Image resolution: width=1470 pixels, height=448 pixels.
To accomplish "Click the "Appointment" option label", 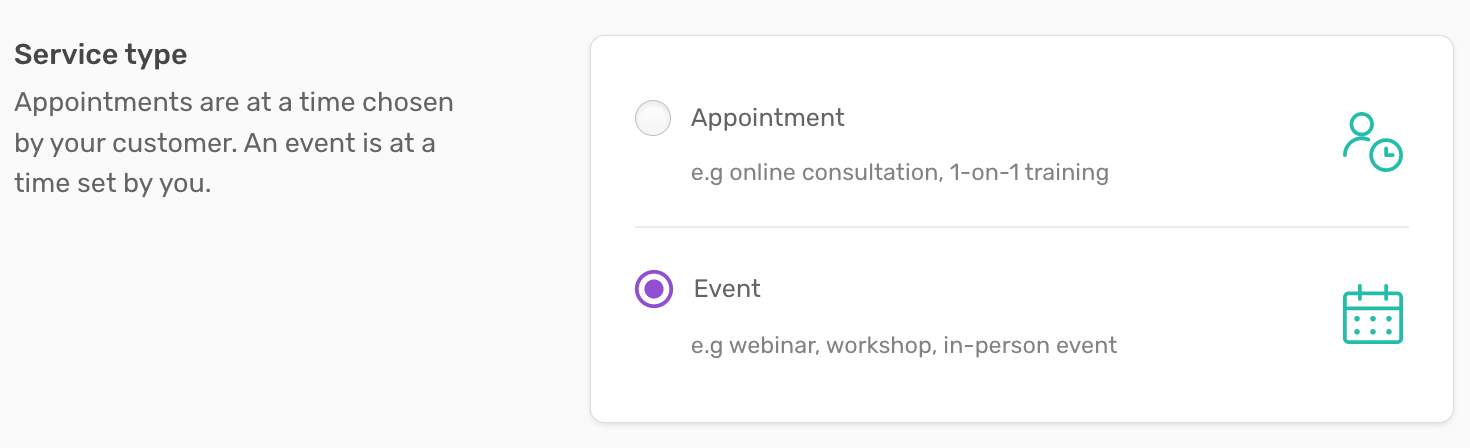I will (768, 118).
